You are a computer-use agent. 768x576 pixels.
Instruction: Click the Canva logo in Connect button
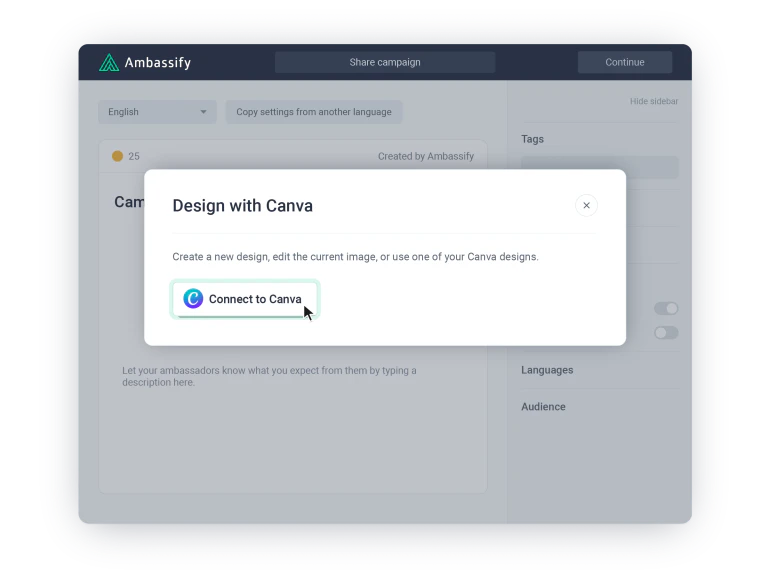pyautogui.click(x=193, y=298)
